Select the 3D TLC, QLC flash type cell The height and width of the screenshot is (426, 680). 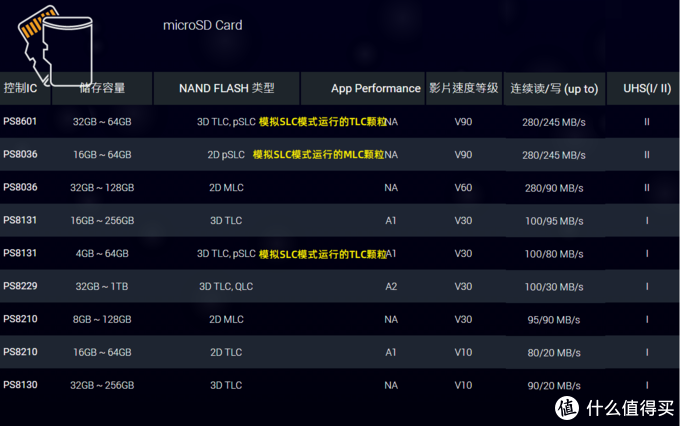226,286
